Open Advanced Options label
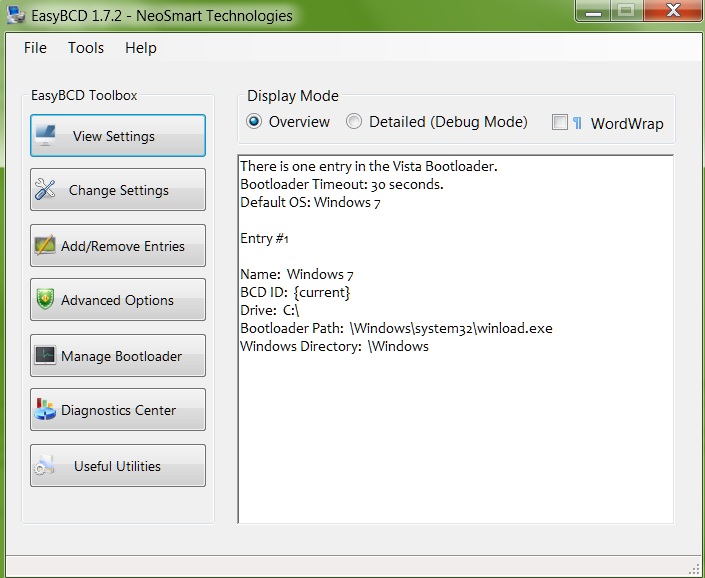705x578 pixels. point(117,300)
